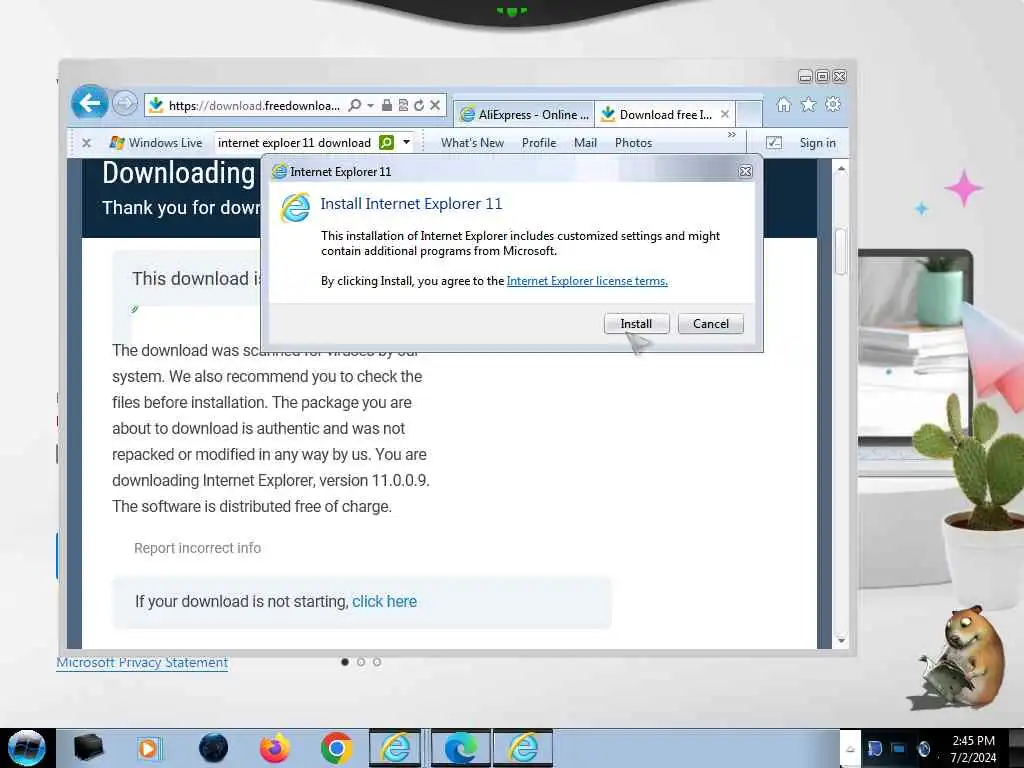Click the security lock icon in address bar
This screenshot has height=768, width=1024.
[387, 105]
